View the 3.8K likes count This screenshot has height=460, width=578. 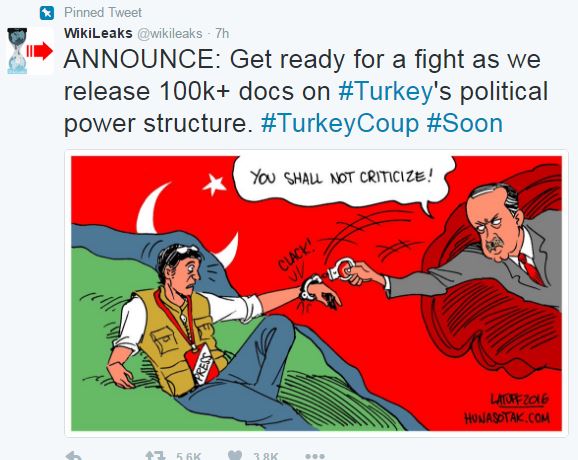point(266,456)
